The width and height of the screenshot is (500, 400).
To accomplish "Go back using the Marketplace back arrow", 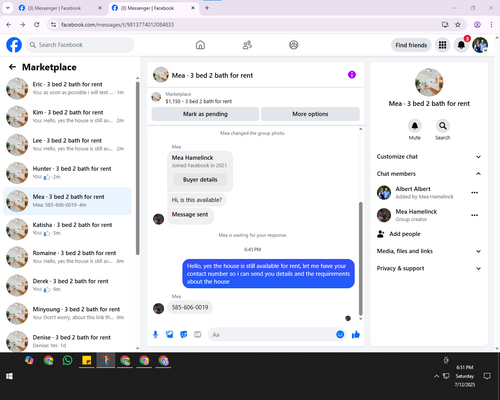I will pos(12,67).
